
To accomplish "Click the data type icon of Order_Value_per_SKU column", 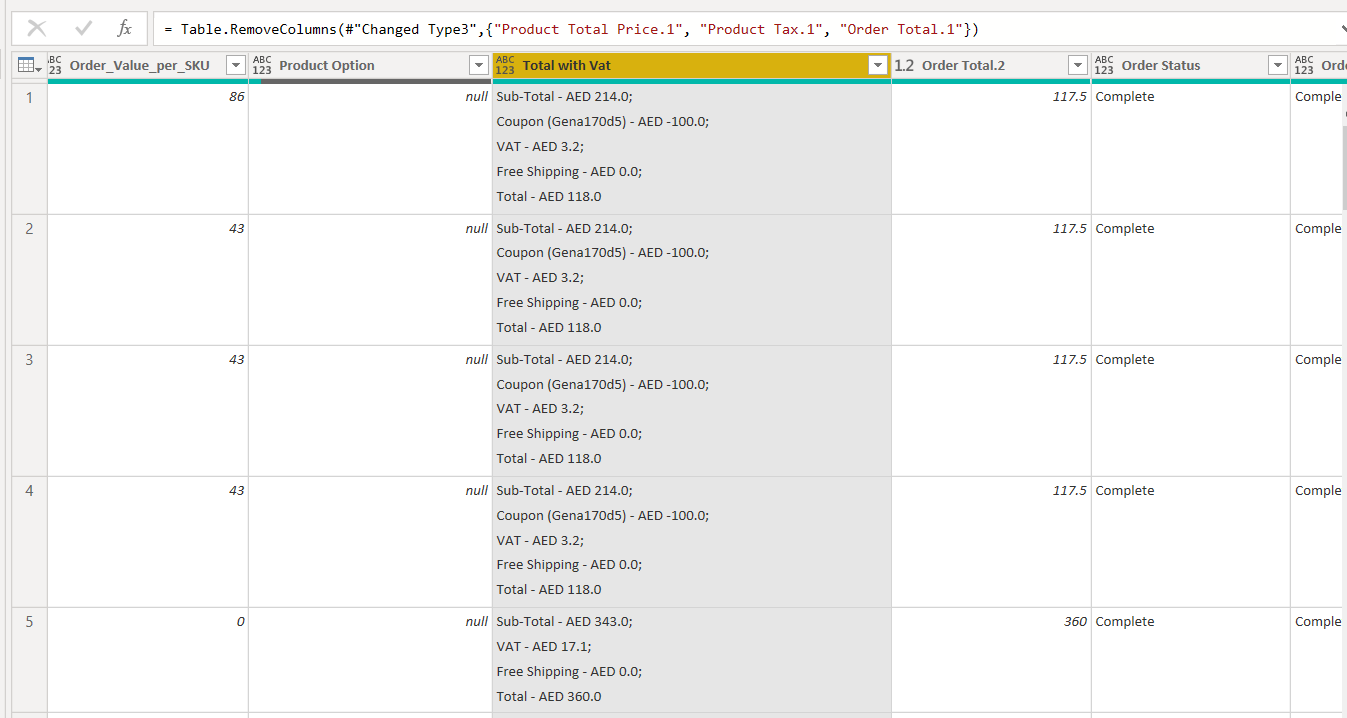I will point(55,65).
